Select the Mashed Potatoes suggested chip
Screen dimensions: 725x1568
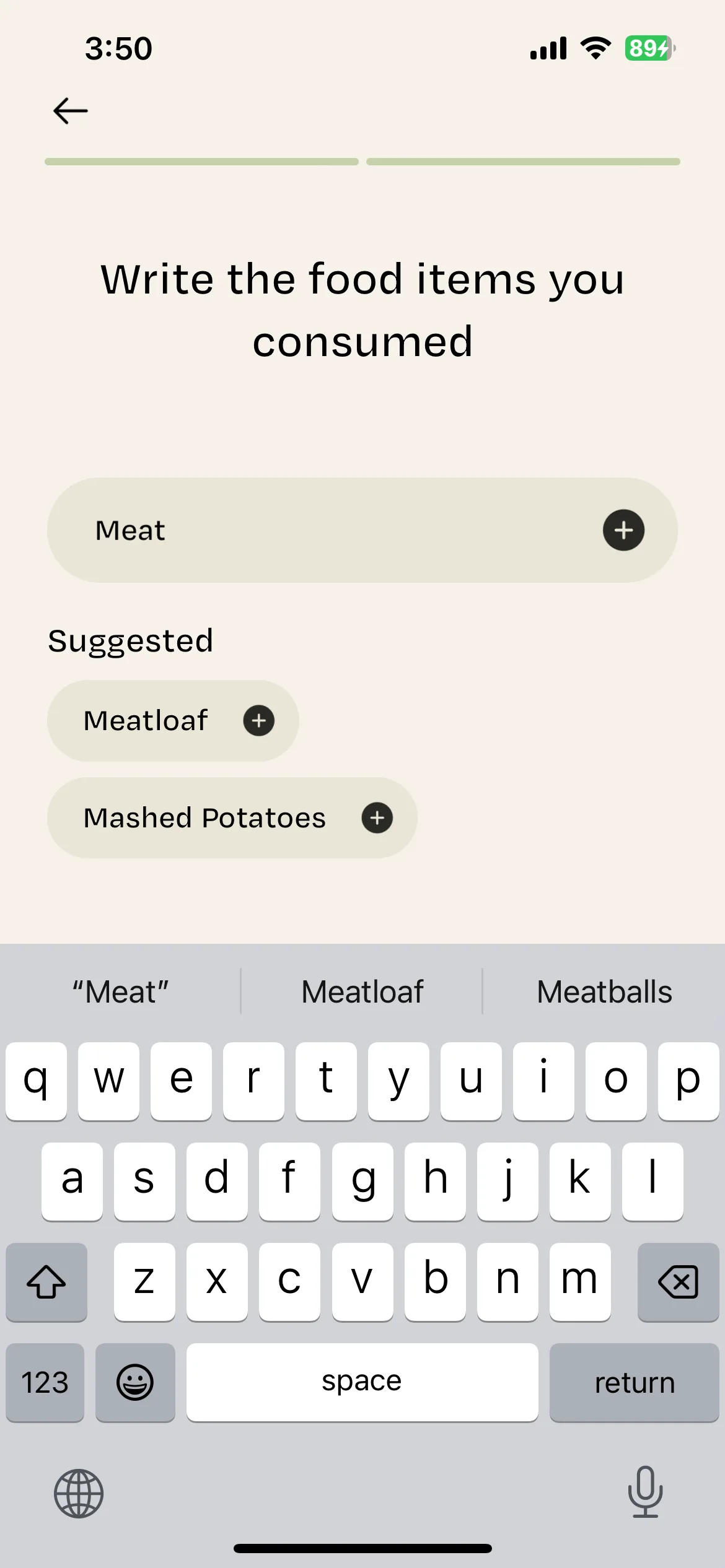coord(232,817)
